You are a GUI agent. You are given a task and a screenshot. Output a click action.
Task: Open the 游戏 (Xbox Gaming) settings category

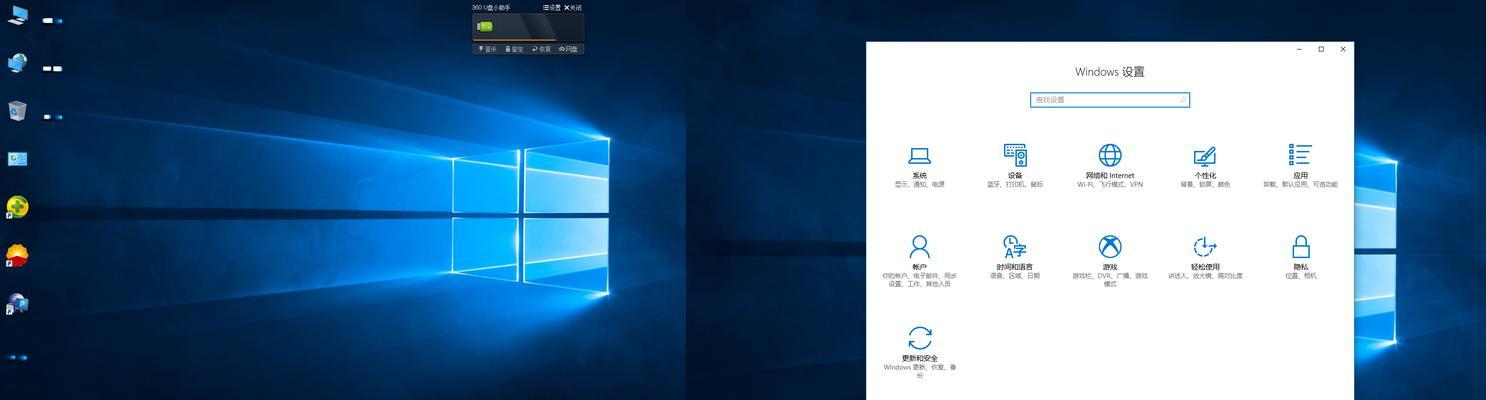(x=1110, y=262)
